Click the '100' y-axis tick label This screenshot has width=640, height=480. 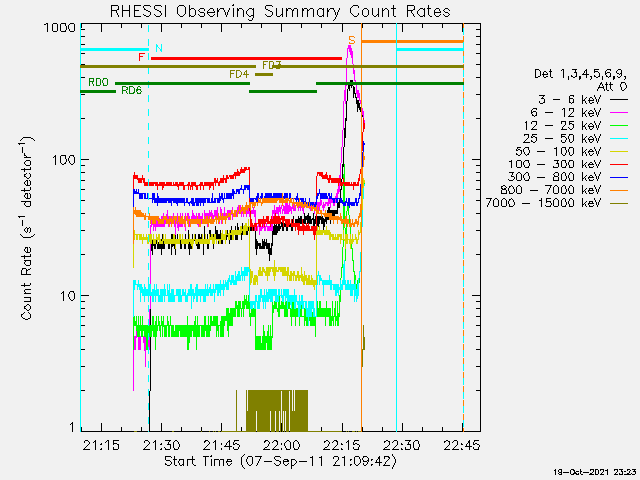(x=64, y=160)
